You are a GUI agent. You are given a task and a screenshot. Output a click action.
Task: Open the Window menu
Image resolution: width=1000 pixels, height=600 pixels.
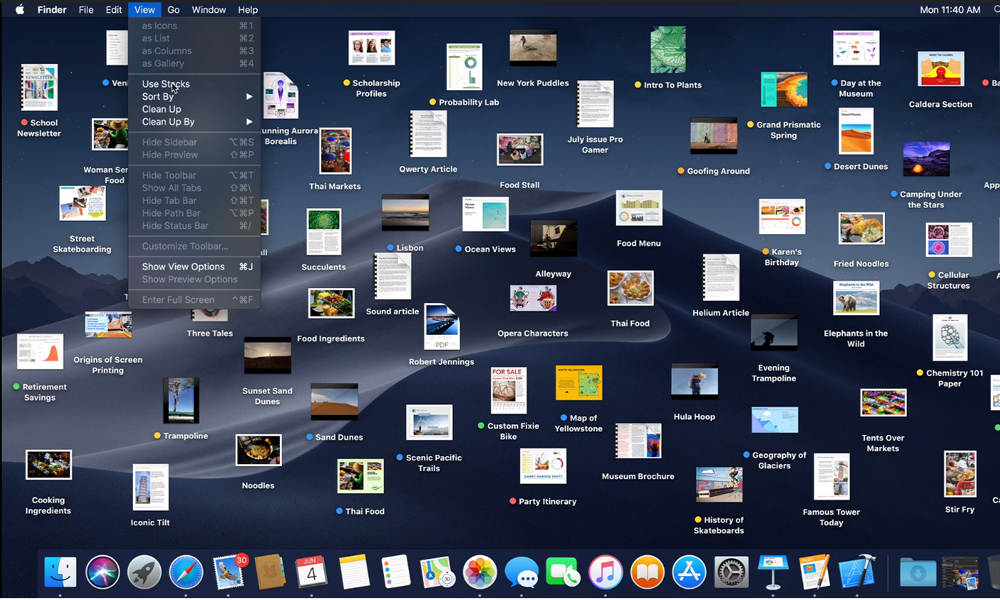[x=208, y=10]
